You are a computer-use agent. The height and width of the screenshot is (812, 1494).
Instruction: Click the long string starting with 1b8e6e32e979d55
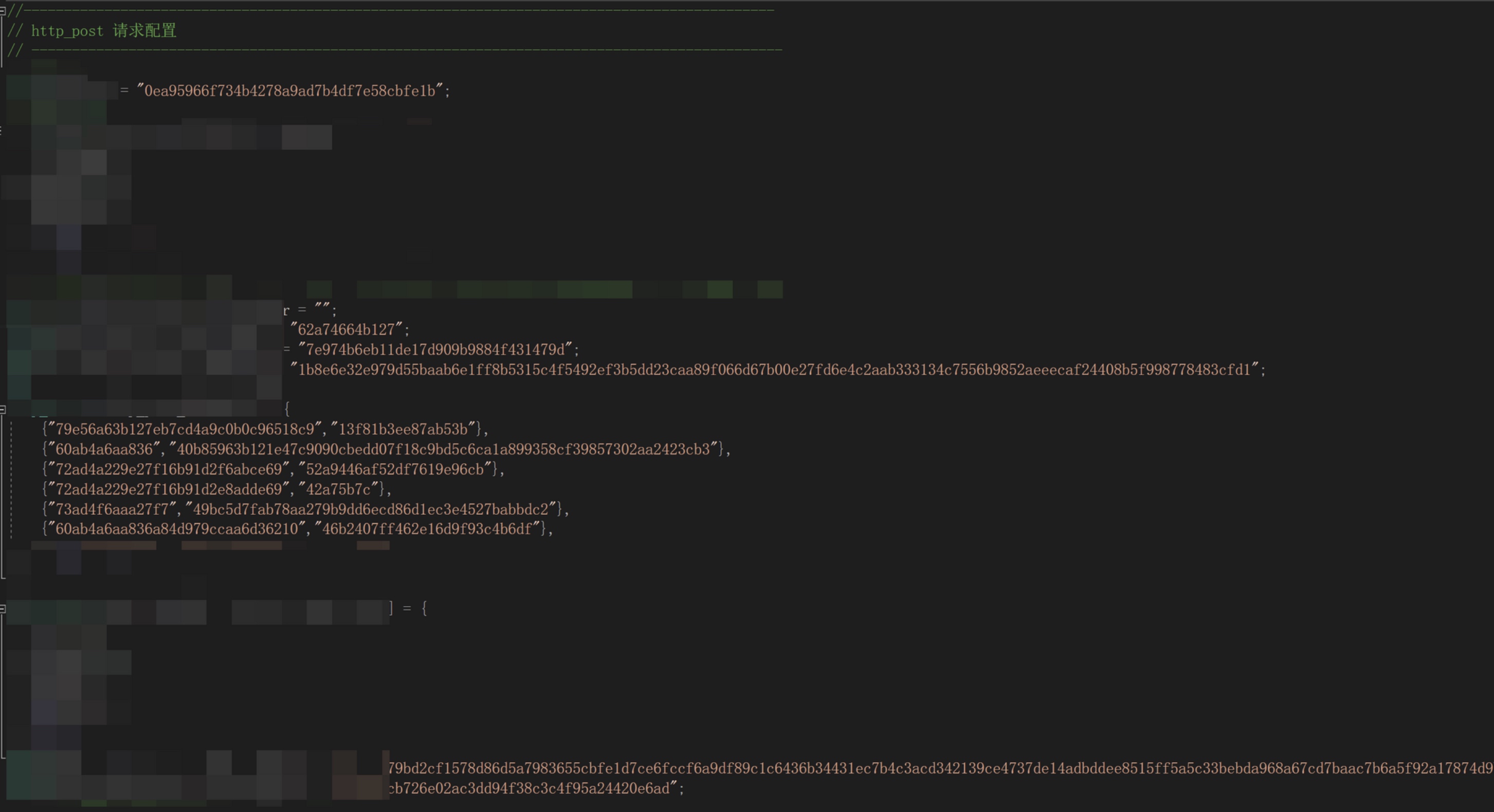(774, 370)
